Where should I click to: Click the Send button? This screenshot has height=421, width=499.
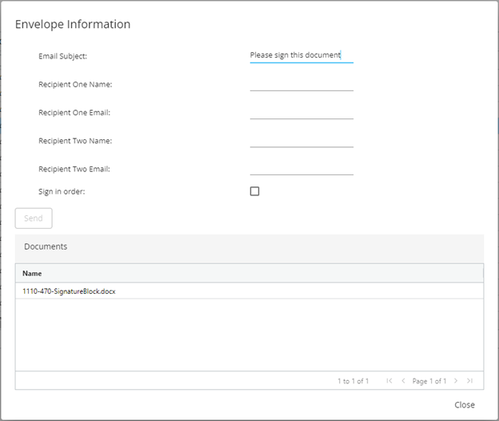(34, 218)
